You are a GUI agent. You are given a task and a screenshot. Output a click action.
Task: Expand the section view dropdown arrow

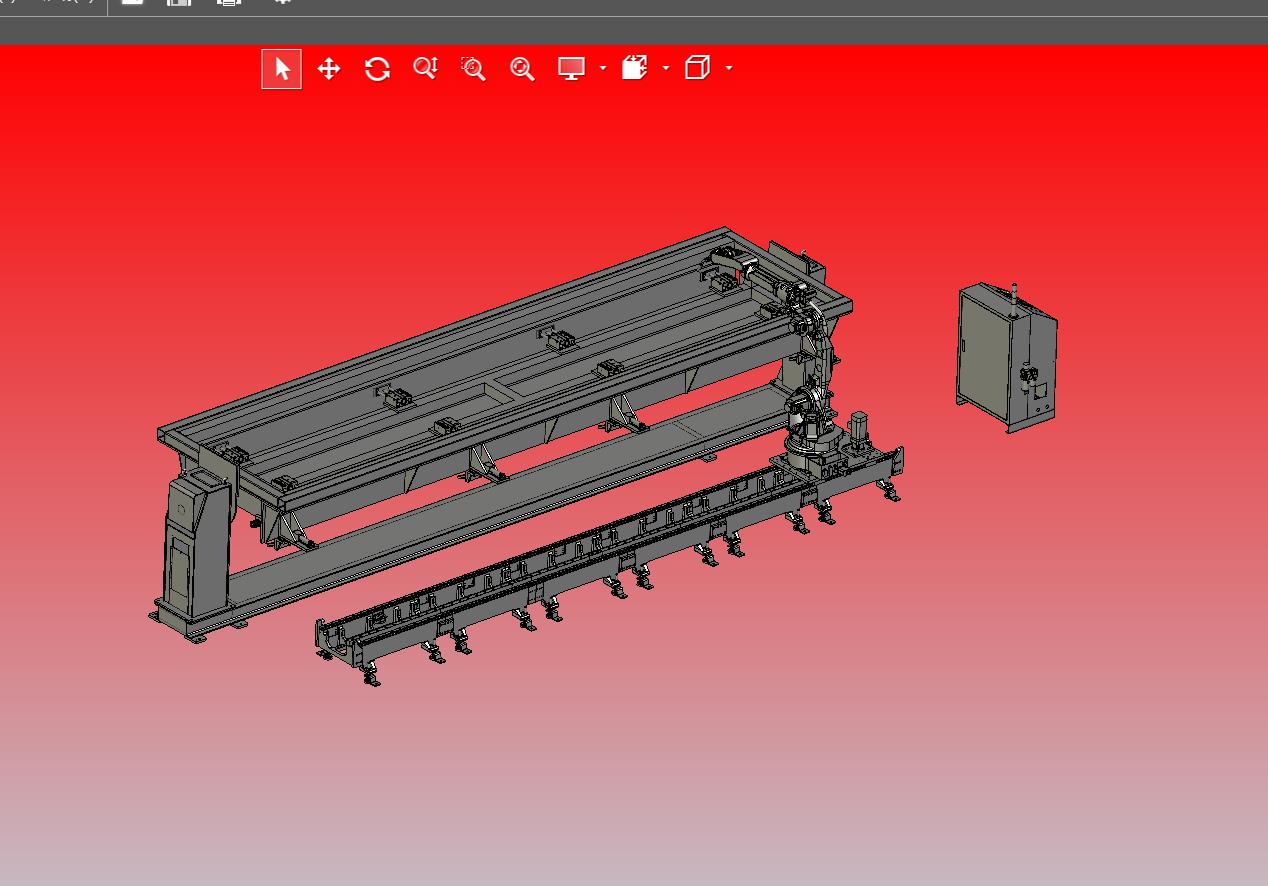coord(666,68)
